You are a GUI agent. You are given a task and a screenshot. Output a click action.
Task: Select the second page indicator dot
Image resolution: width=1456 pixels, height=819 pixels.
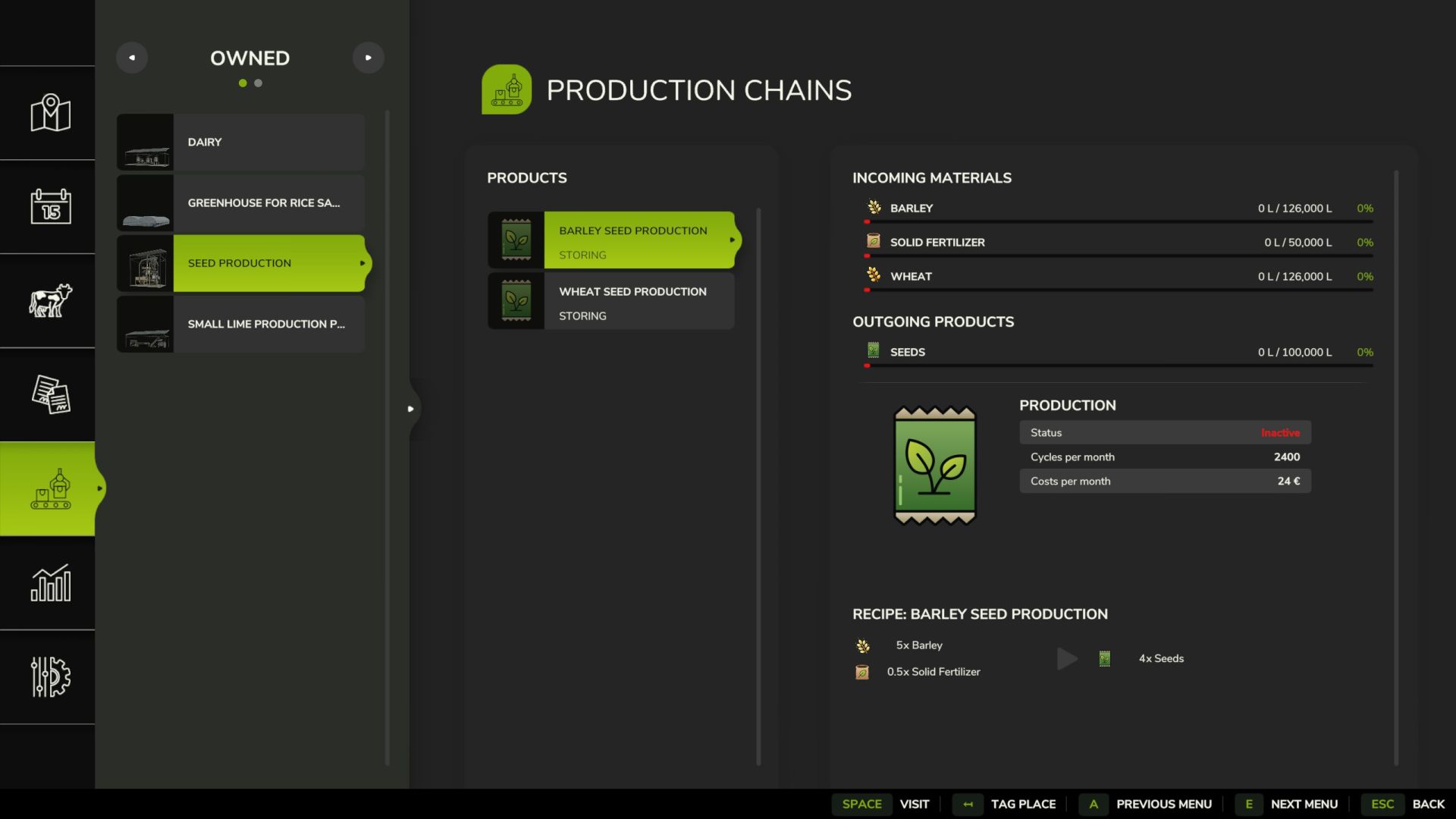259,83
